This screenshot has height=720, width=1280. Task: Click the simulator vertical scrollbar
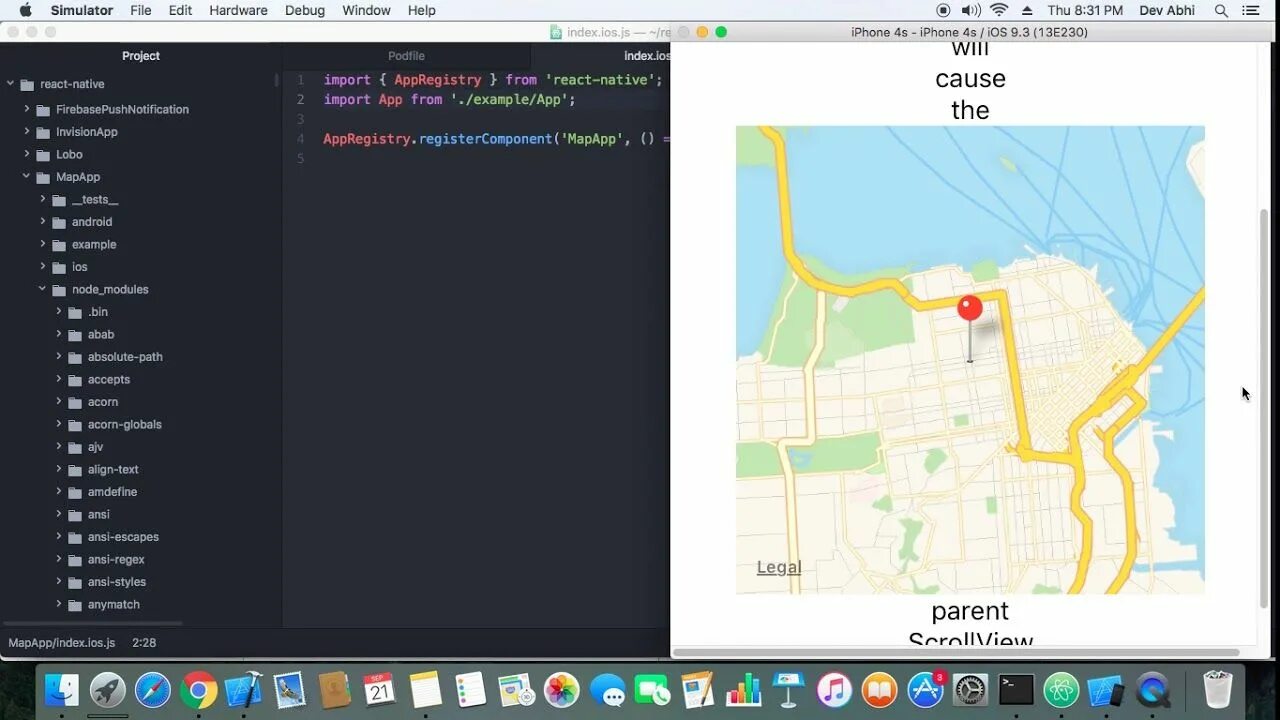pos(1263,408)
